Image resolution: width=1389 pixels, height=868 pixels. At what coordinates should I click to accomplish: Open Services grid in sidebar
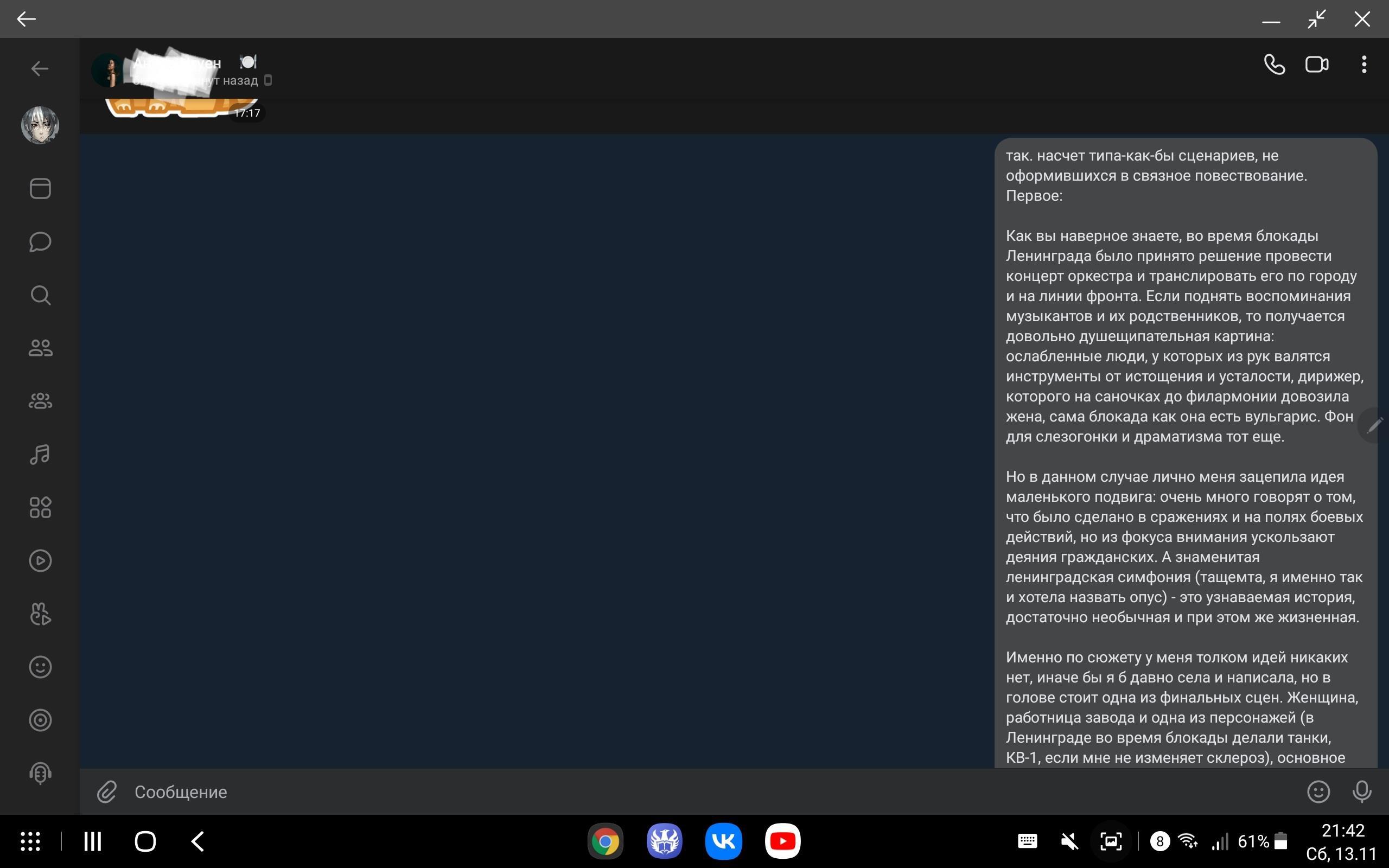[40, 507]
